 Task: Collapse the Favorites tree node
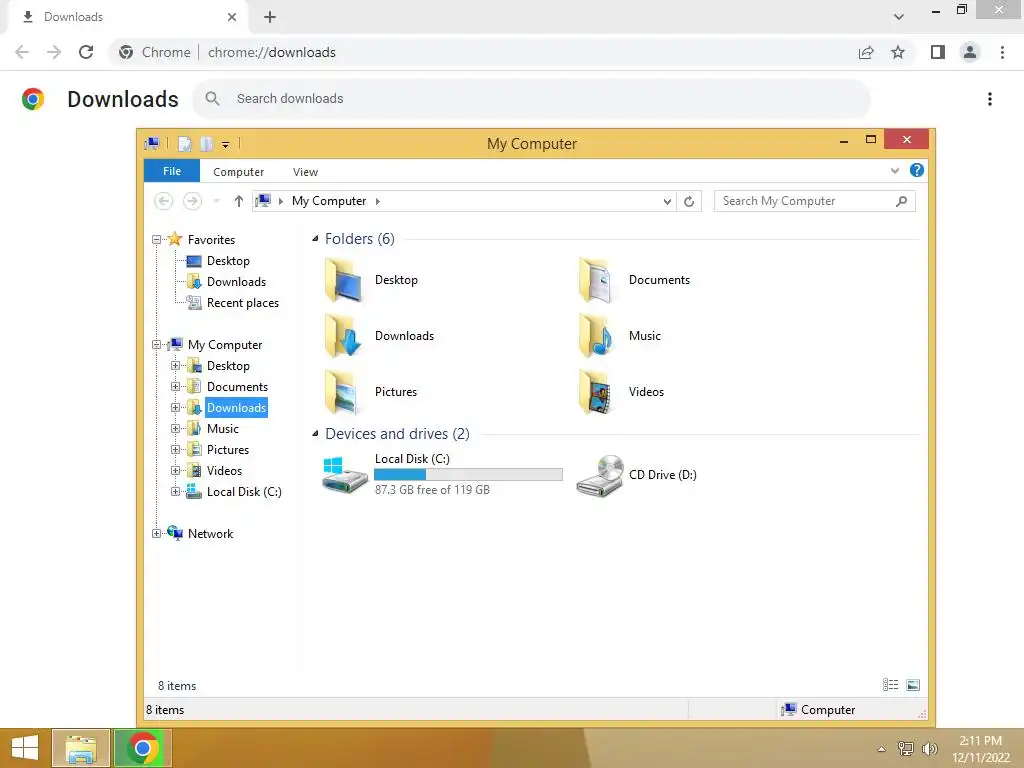[157, 240]
